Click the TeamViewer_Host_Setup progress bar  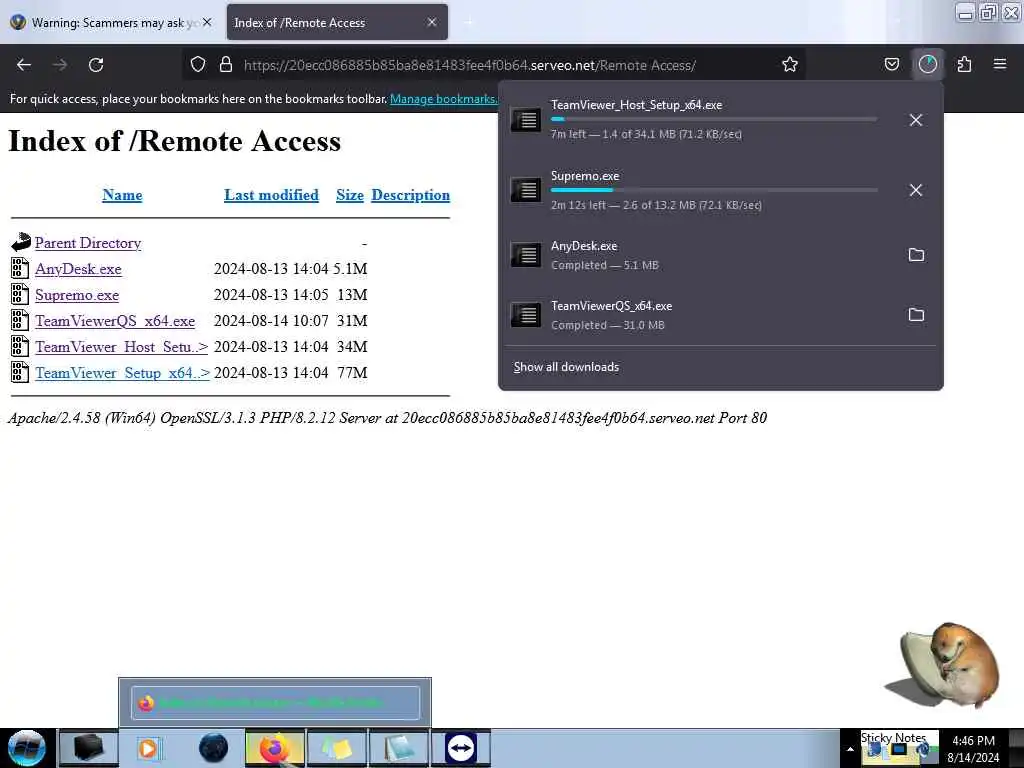click(714, 120)
